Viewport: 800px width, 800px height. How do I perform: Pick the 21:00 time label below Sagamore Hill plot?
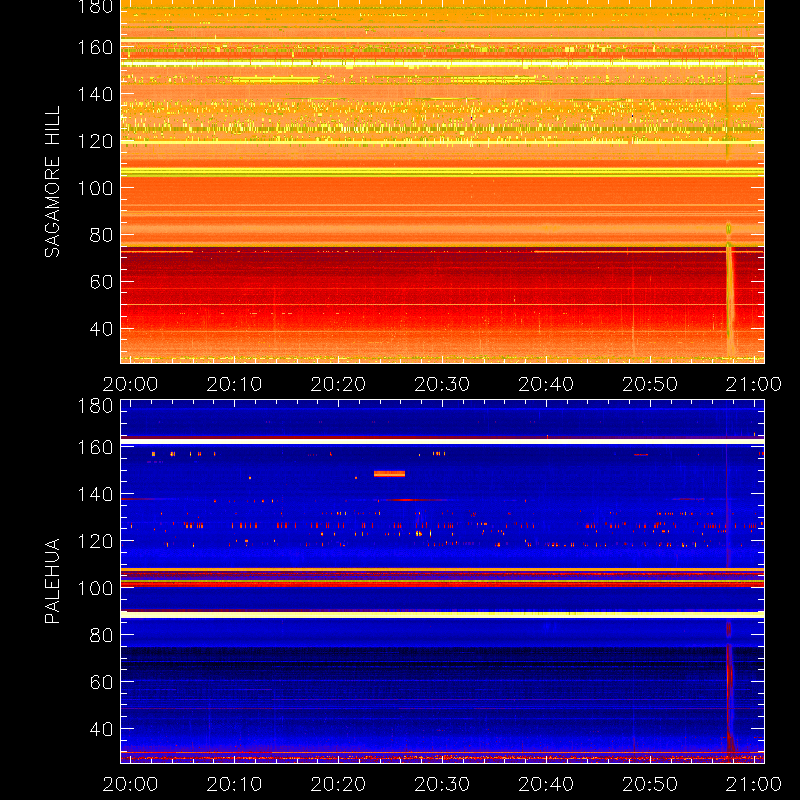754,384
